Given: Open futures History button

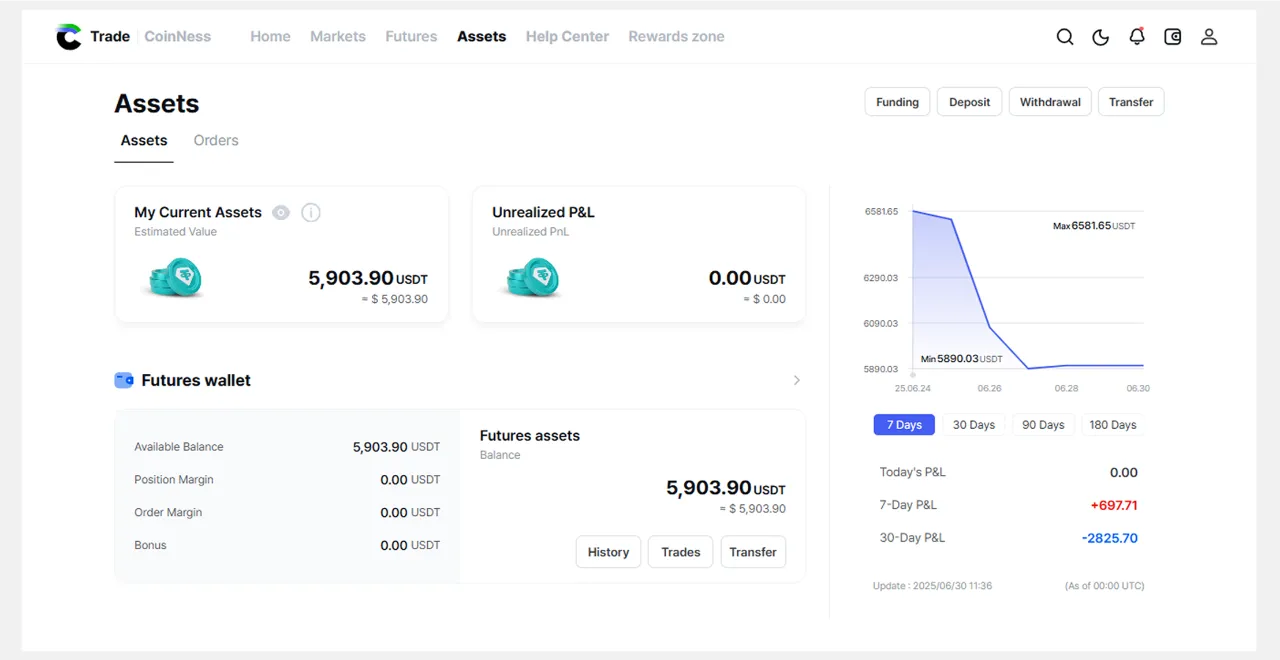Looking at the screenshot, I should [608, 552].
